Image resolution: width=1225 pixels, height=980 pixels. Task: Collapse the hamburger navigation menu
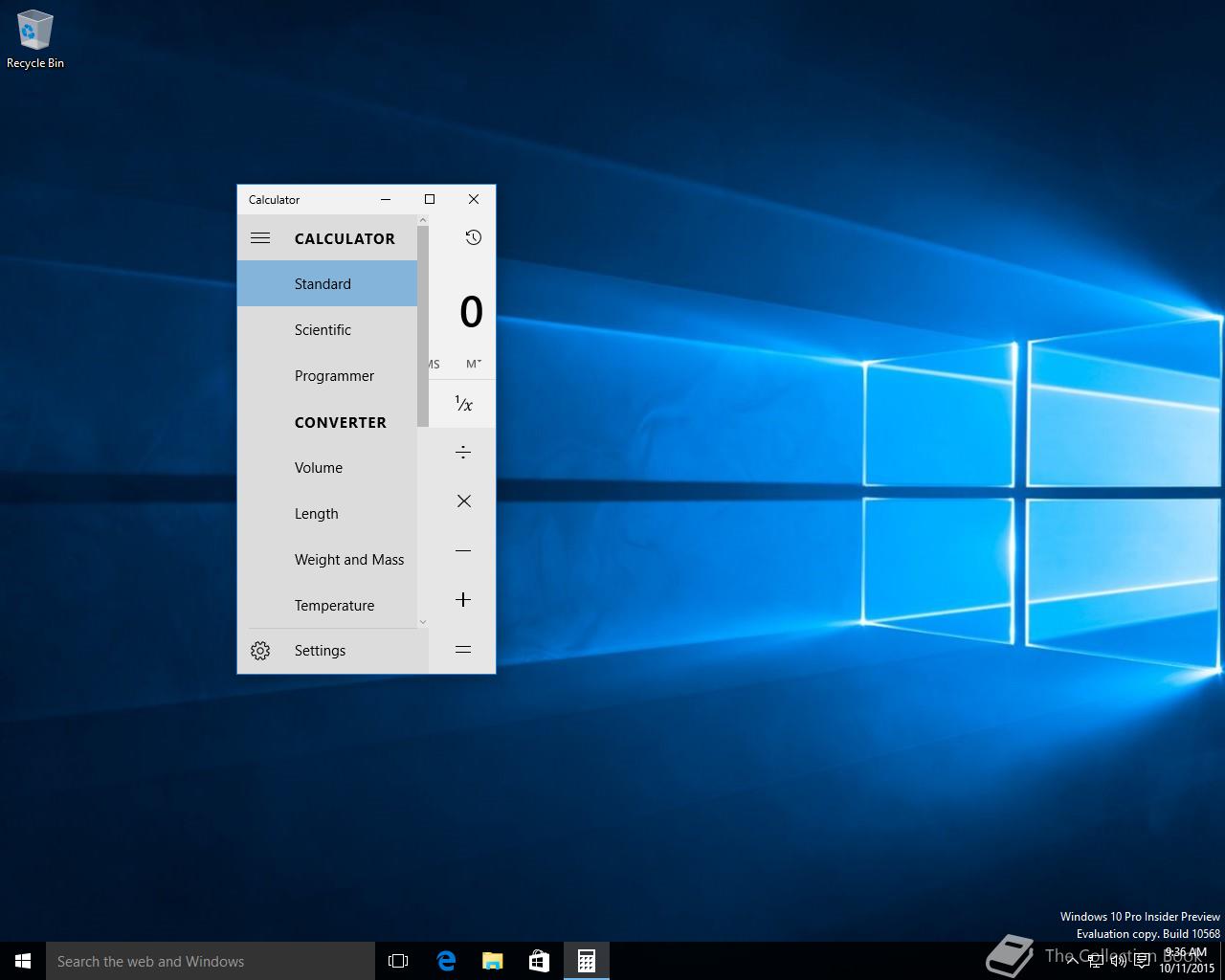[260, 238]
